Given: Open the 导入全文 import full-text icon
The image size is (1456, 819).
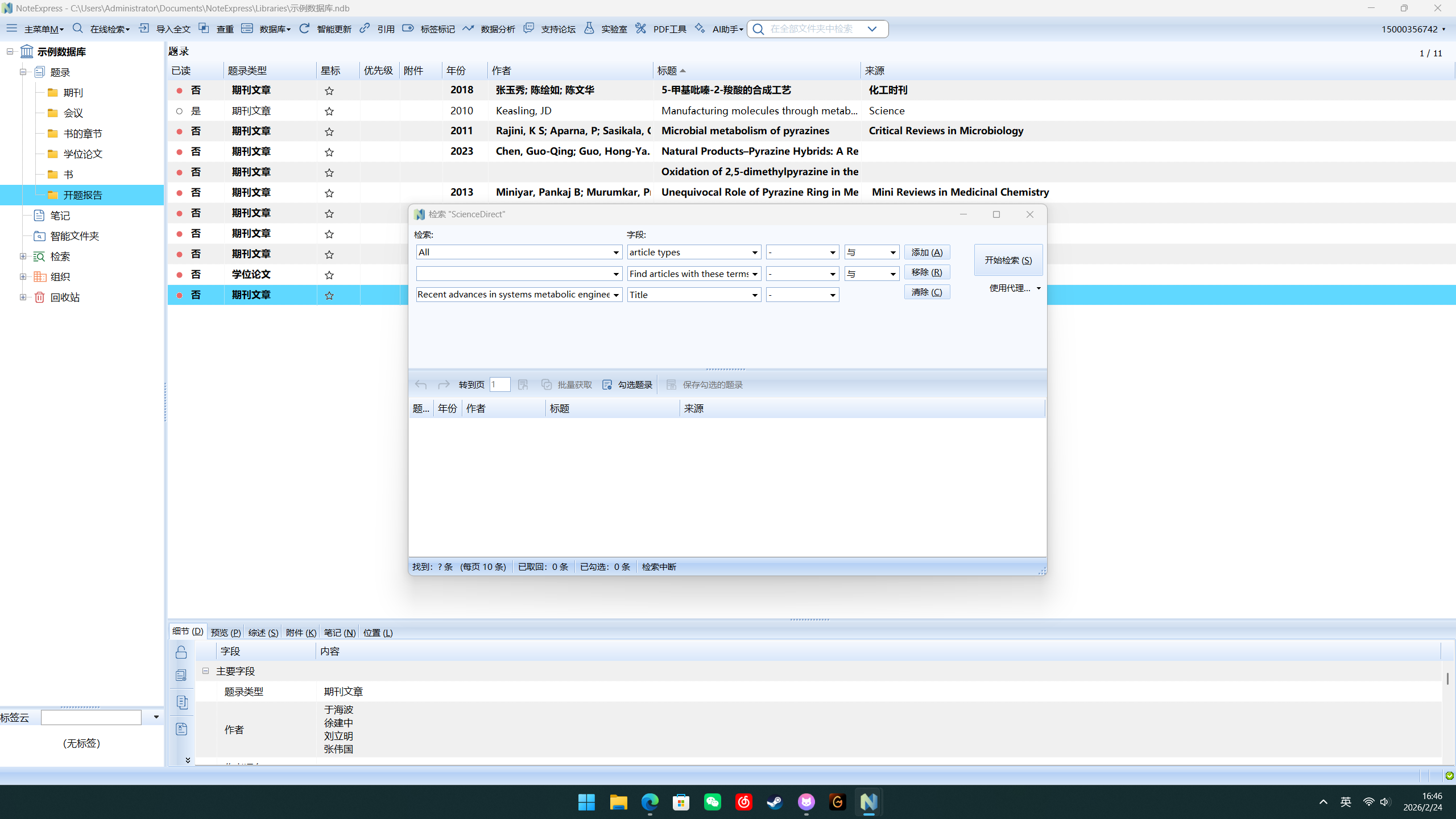Looking at the screenshot, I should pyautogui.click(x=144, y=28).
